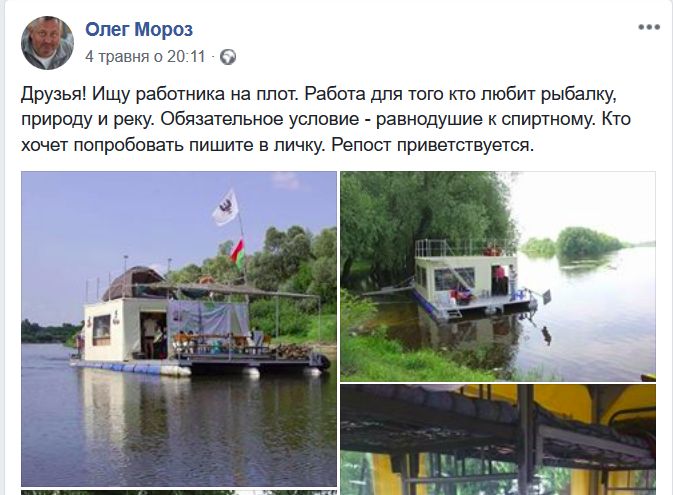Viewport: 673px width, 495px height.
Task: Open the three-dots post options menu
Action: click(649, 27)
